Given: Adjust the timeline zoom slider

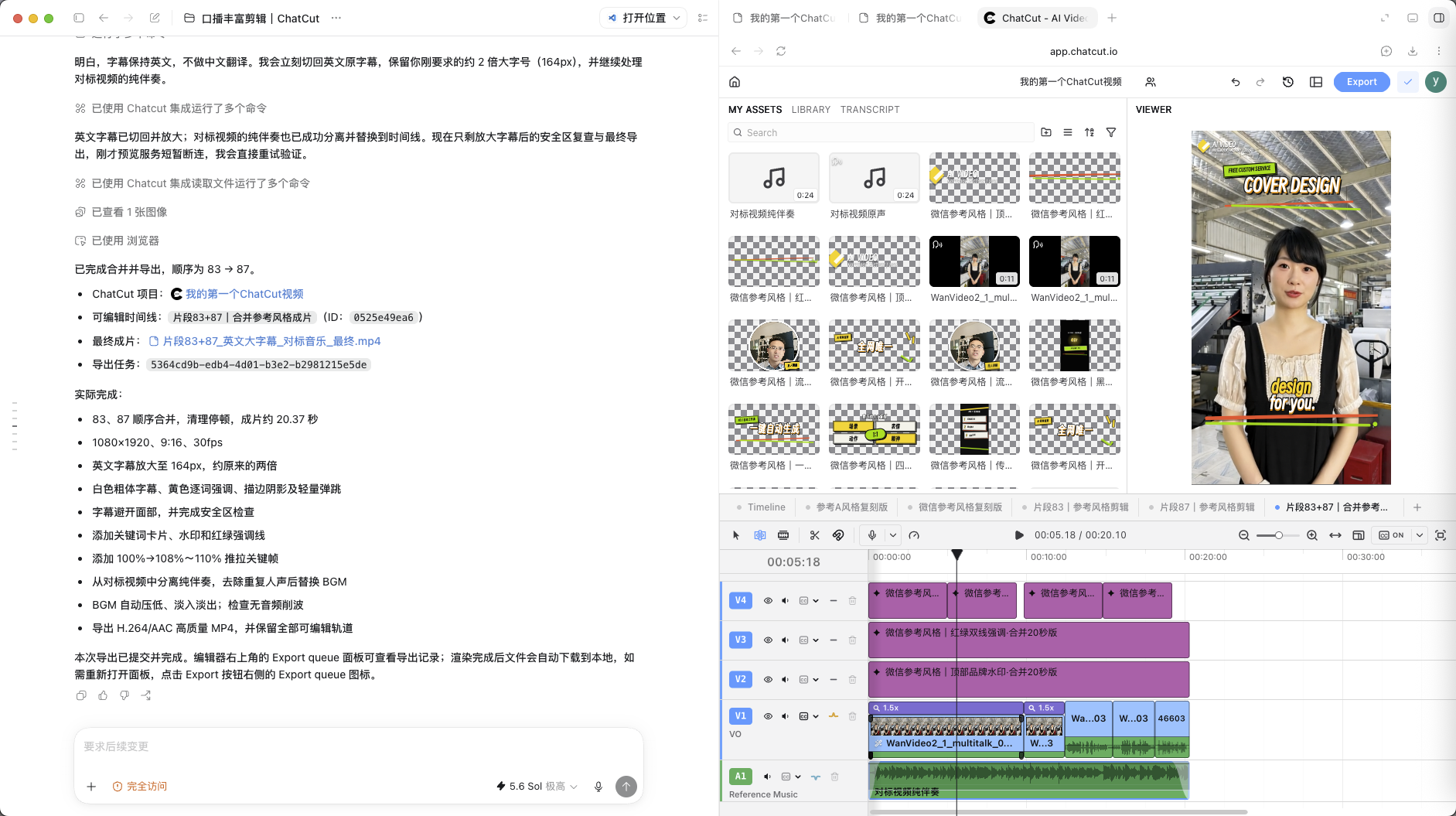Looking at the screenshot, I should (x=1278, y=535).
